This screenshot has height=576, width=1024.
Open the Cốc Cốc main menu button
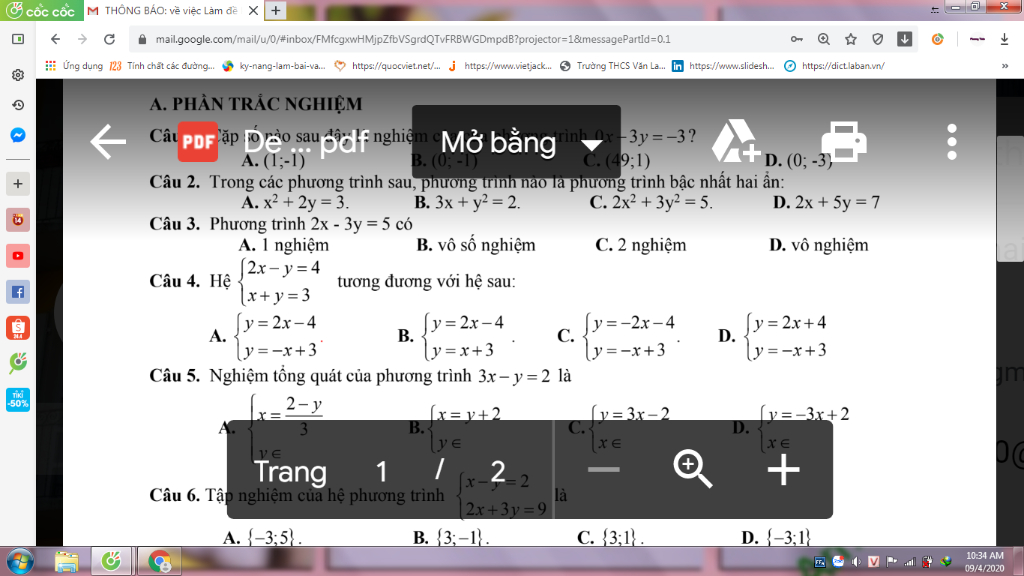coord(40,10)
